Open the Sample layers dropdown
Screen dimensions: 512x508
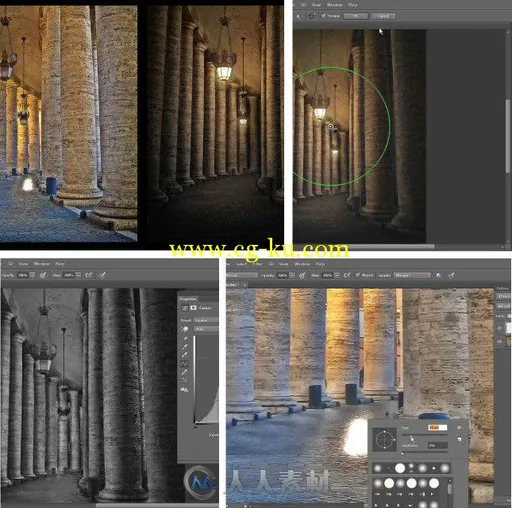coord(412,275)
